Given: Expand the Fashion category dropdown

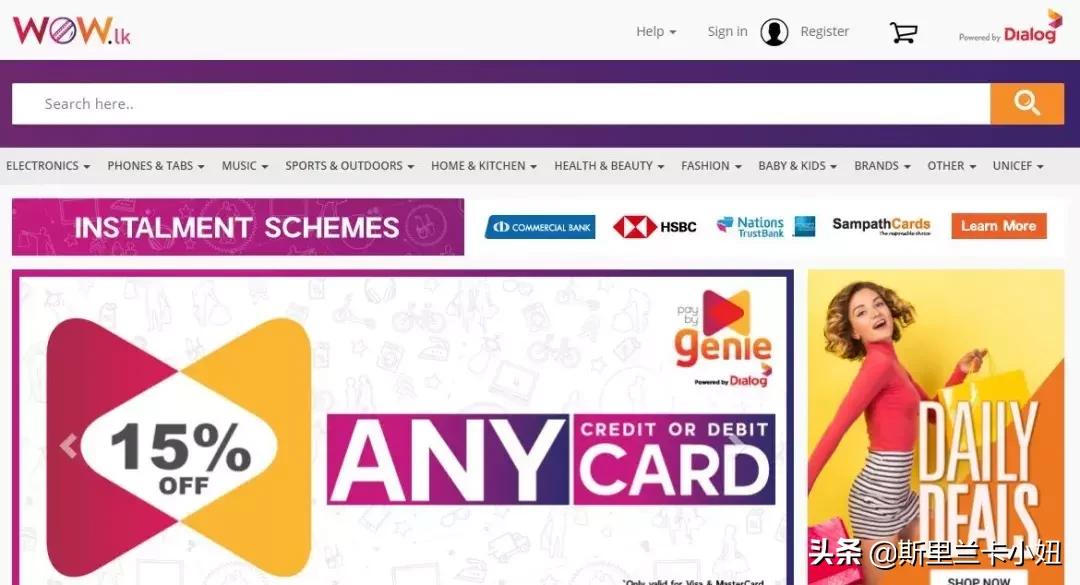Looking at the screenshot, I should coord(711,166).
